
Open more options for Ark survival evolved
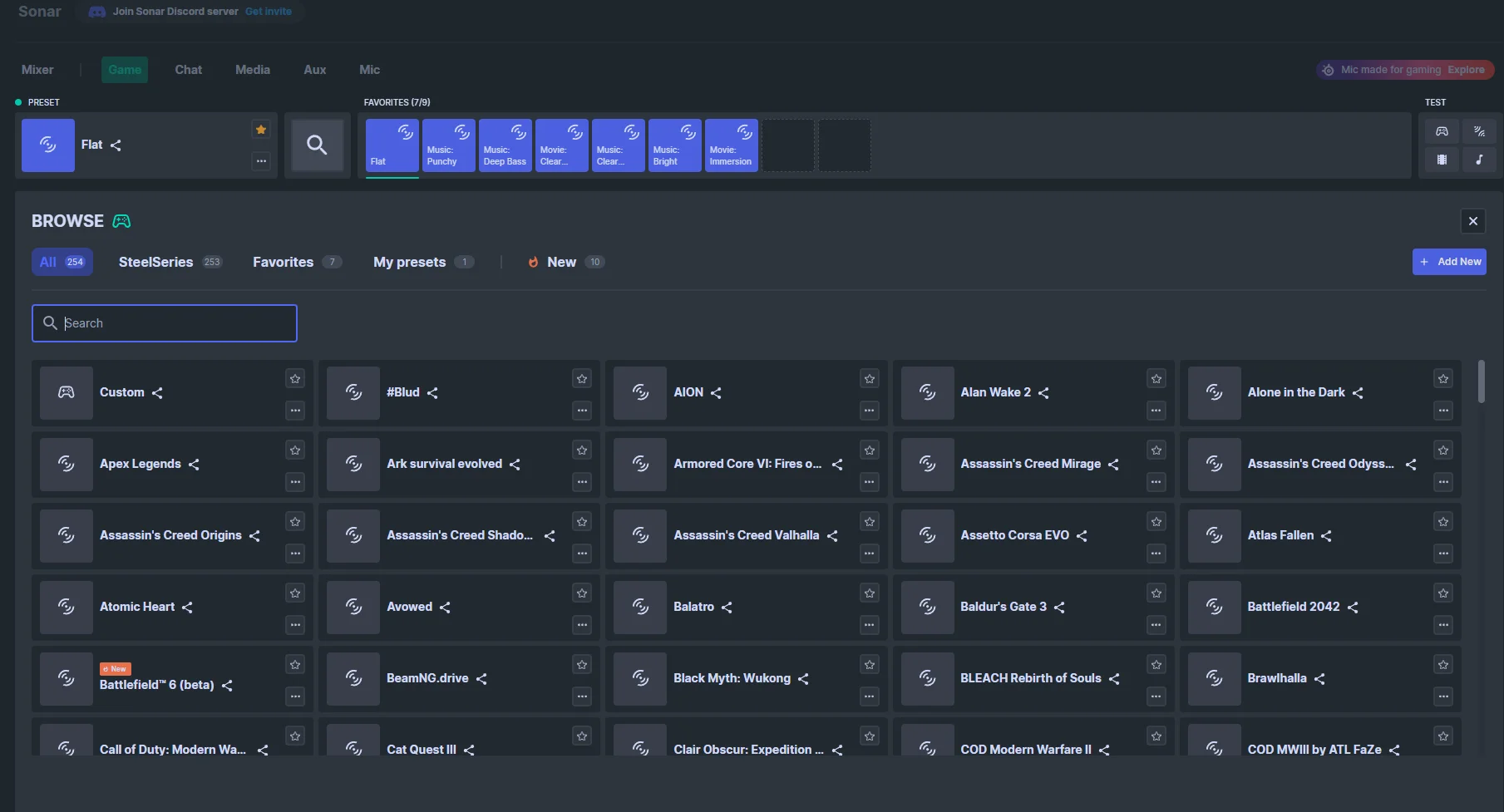[582, 482]
